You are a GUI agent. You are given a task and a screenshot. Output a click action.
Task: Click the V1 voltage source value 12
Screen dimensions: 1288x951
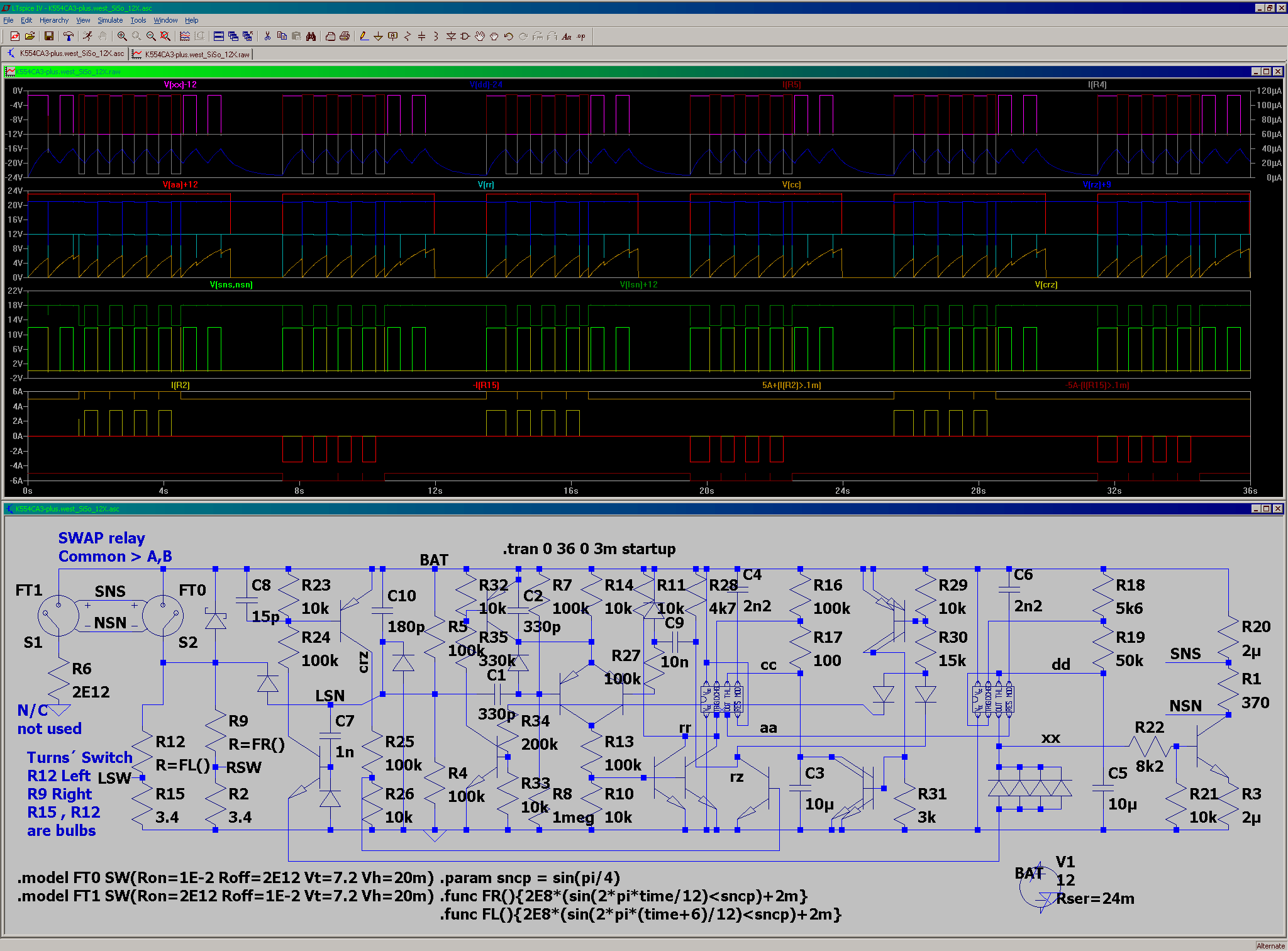1065,881
